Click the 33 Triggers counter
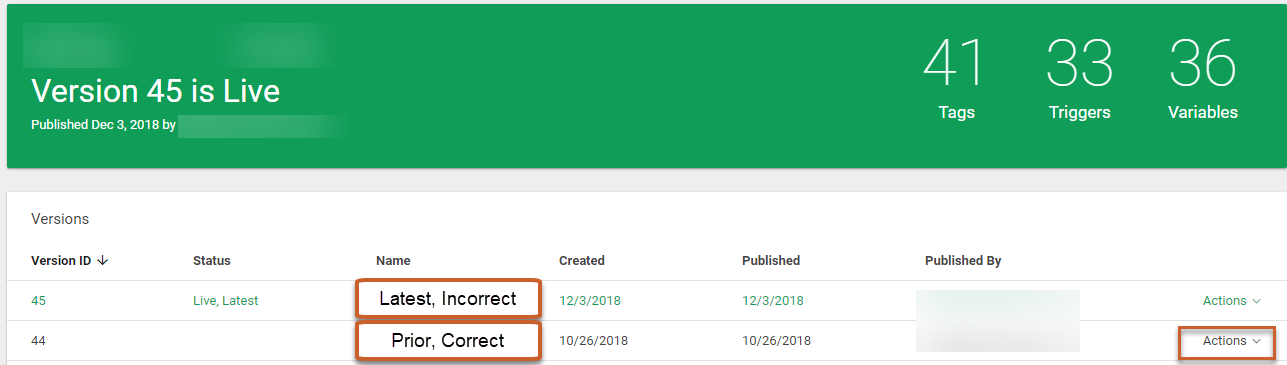1287x365 pixels. pyautogui.click(x=1079, y=77)
